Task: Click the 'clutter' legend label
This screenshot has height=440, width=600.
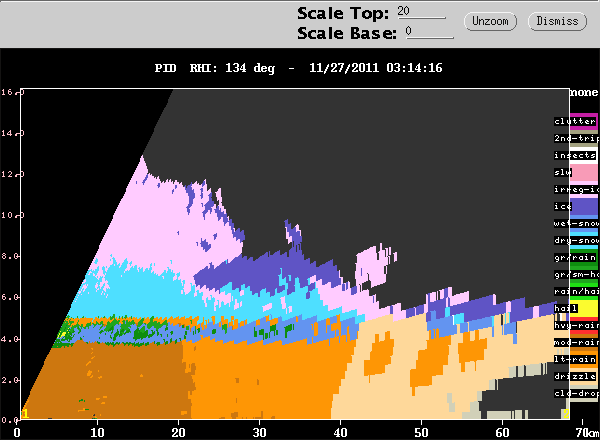Action: point(575,121)
